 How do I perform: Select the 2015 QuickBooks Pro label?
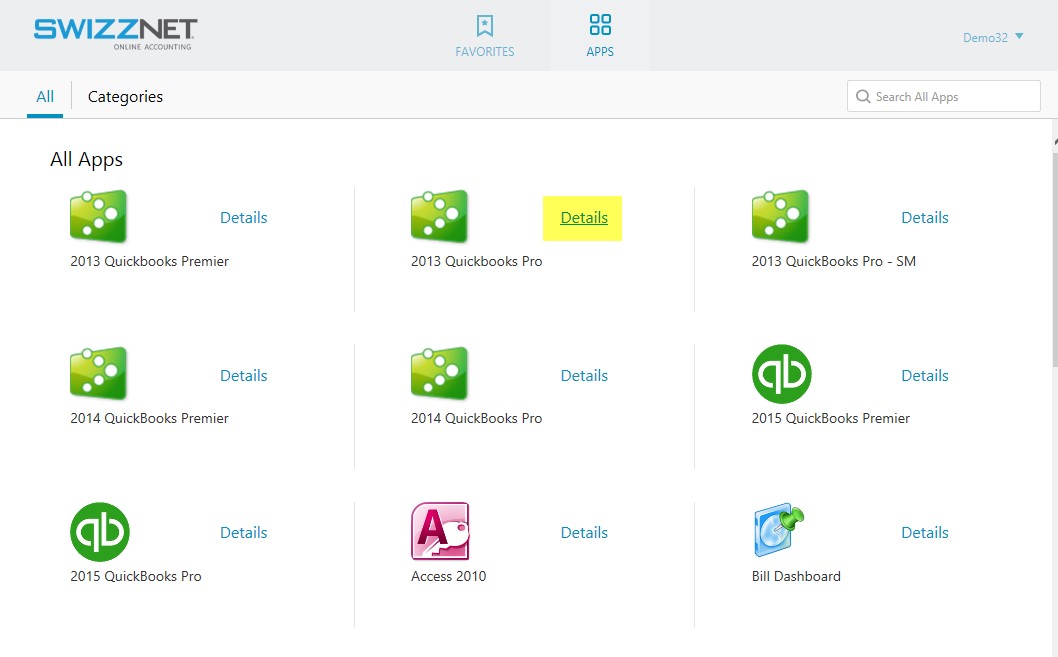136,577
